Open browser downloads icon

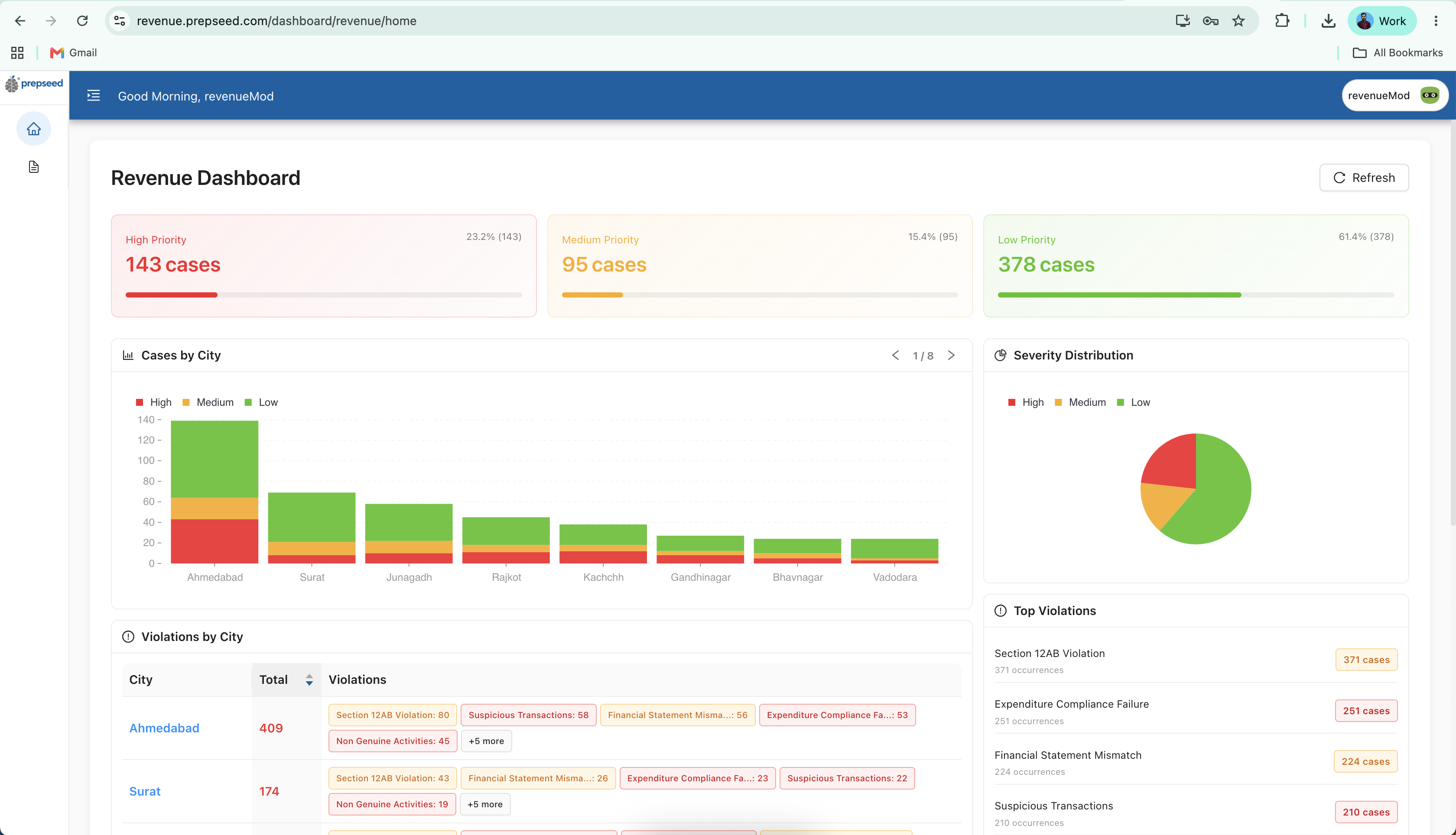1328,21
